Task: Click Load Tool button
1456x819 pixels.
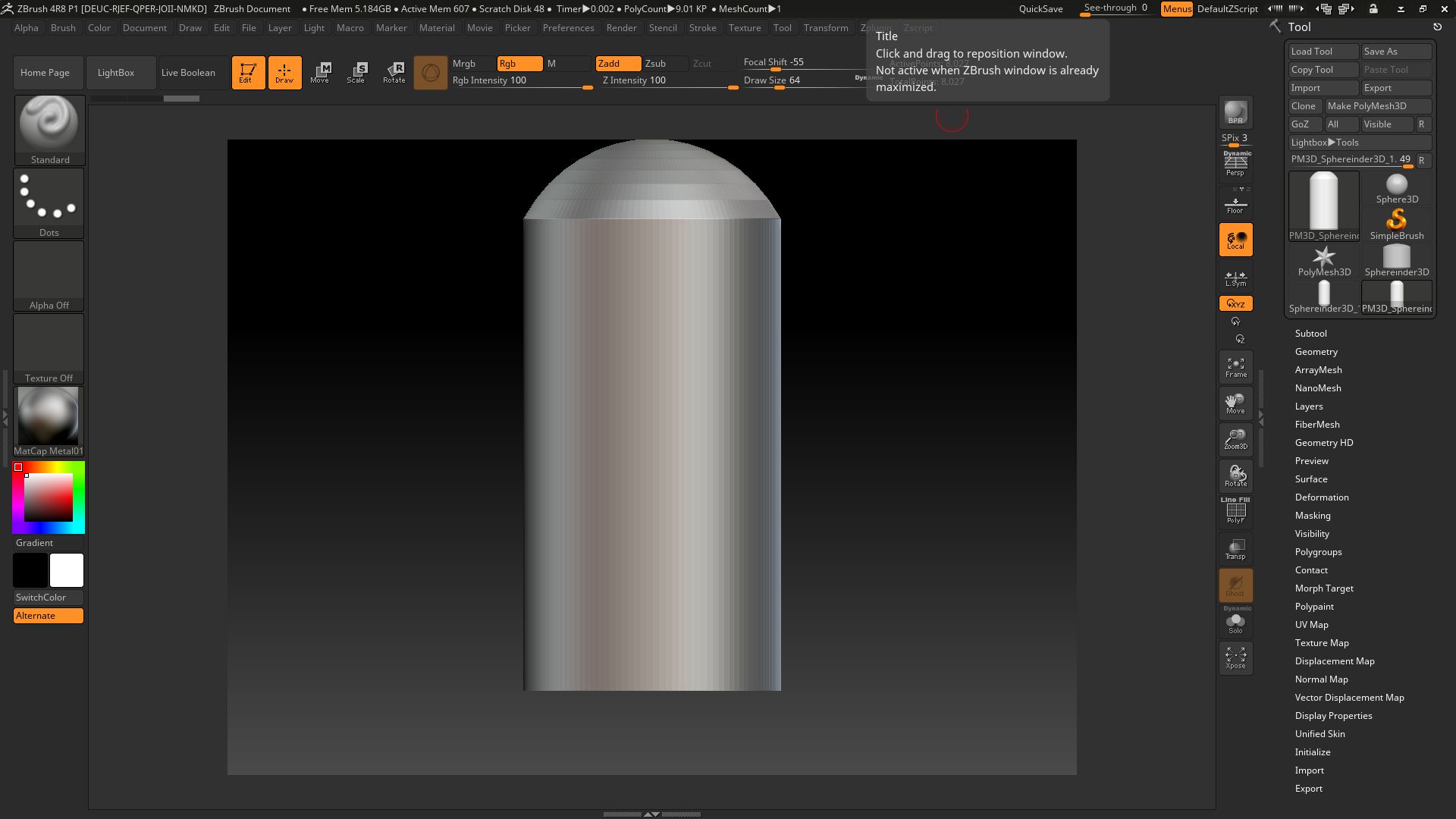Action: pyautogui.click(x=1323, y=52)
